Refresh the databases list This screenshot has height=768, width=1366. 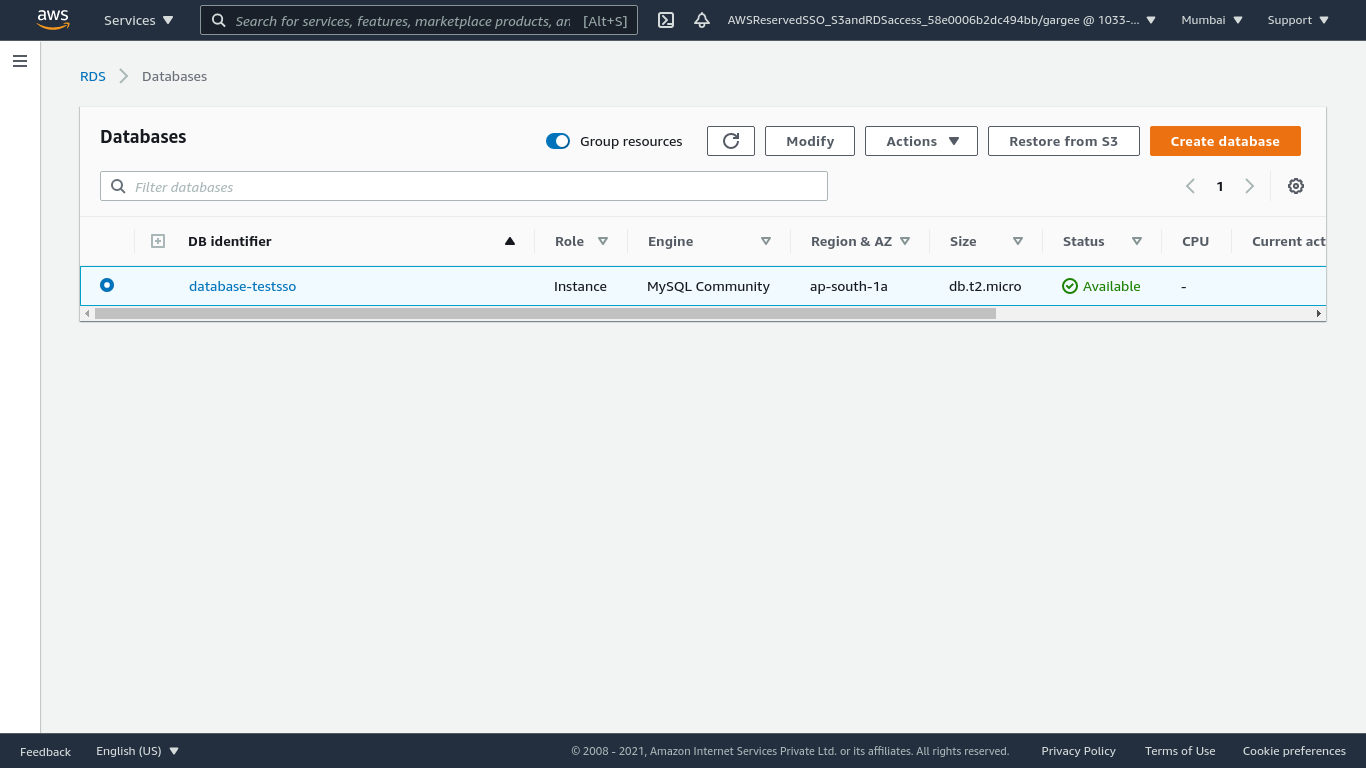731,141
